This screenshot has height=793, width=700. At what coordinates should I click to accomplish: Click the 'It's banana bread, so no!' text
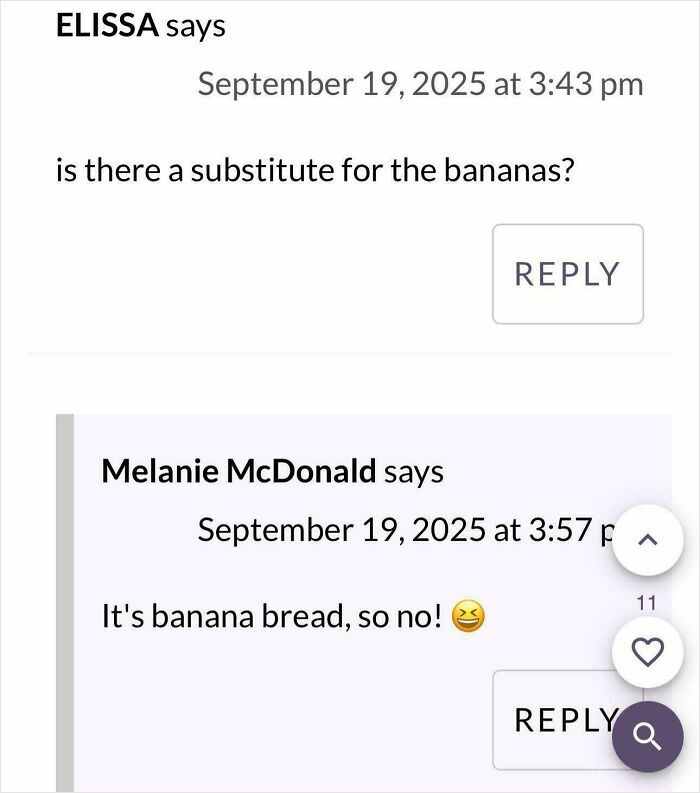[x=271, y=616]
